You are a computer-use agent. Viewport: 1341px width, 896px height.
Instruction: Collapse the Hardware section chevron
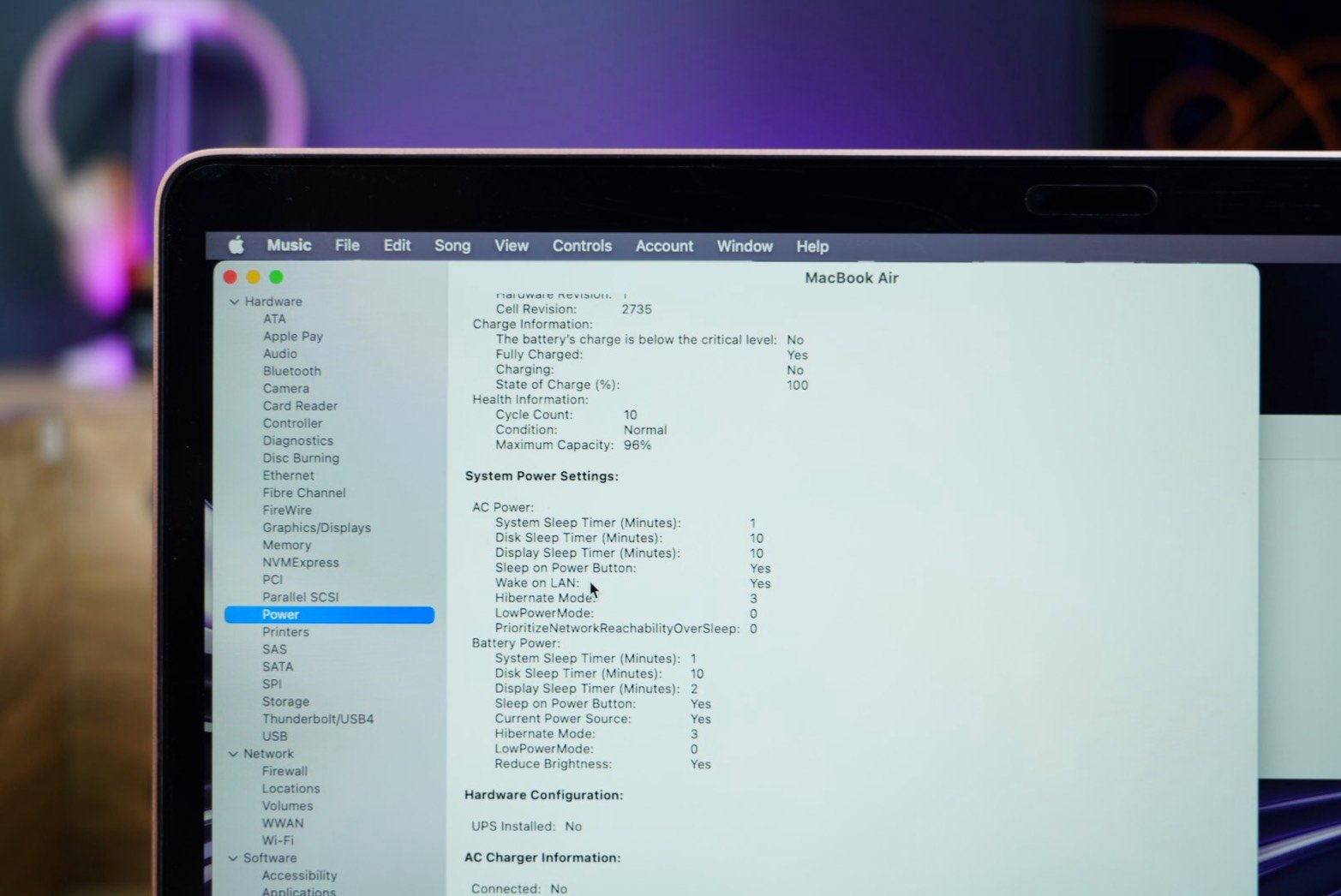point(234,302)
